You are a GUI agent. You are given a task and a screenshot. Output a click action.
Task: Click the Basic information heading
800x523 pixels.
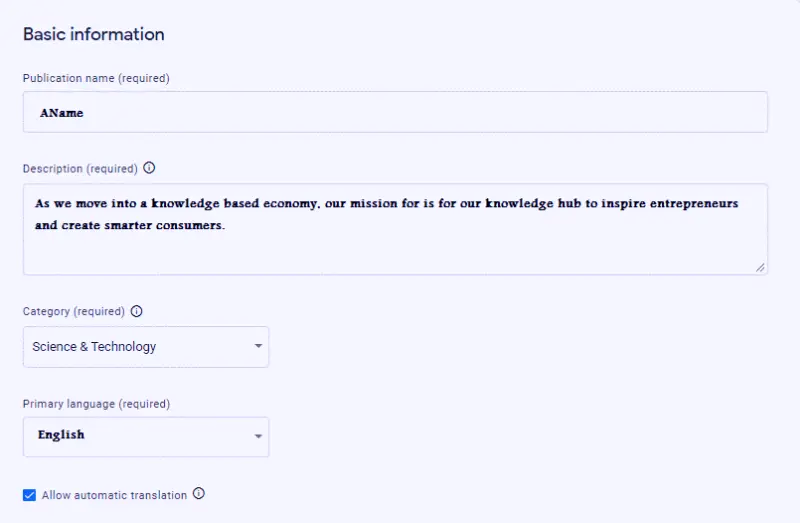[x=94, y=34]
